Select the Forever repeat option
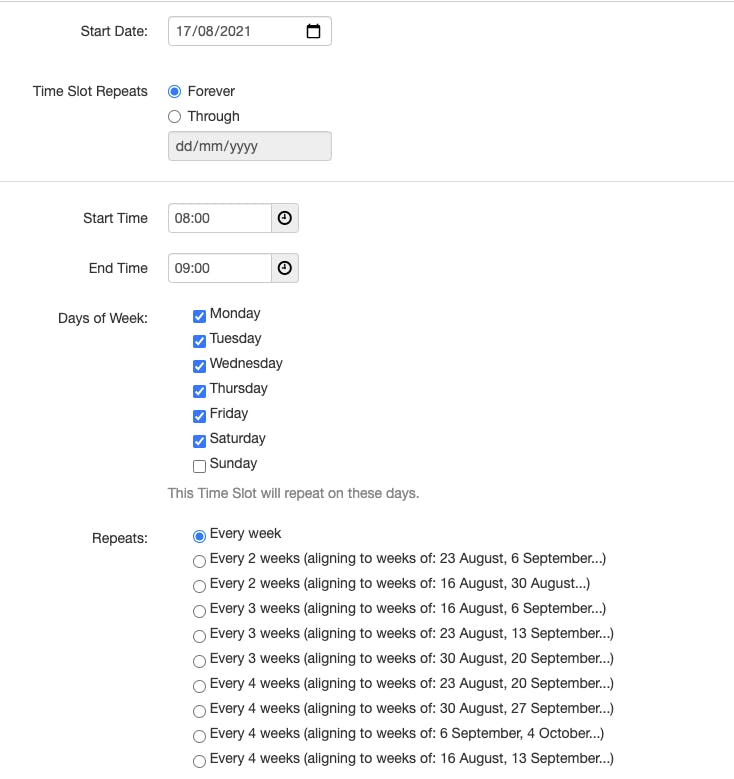Viewport: 734px width, 779px height. click(174, 91)
